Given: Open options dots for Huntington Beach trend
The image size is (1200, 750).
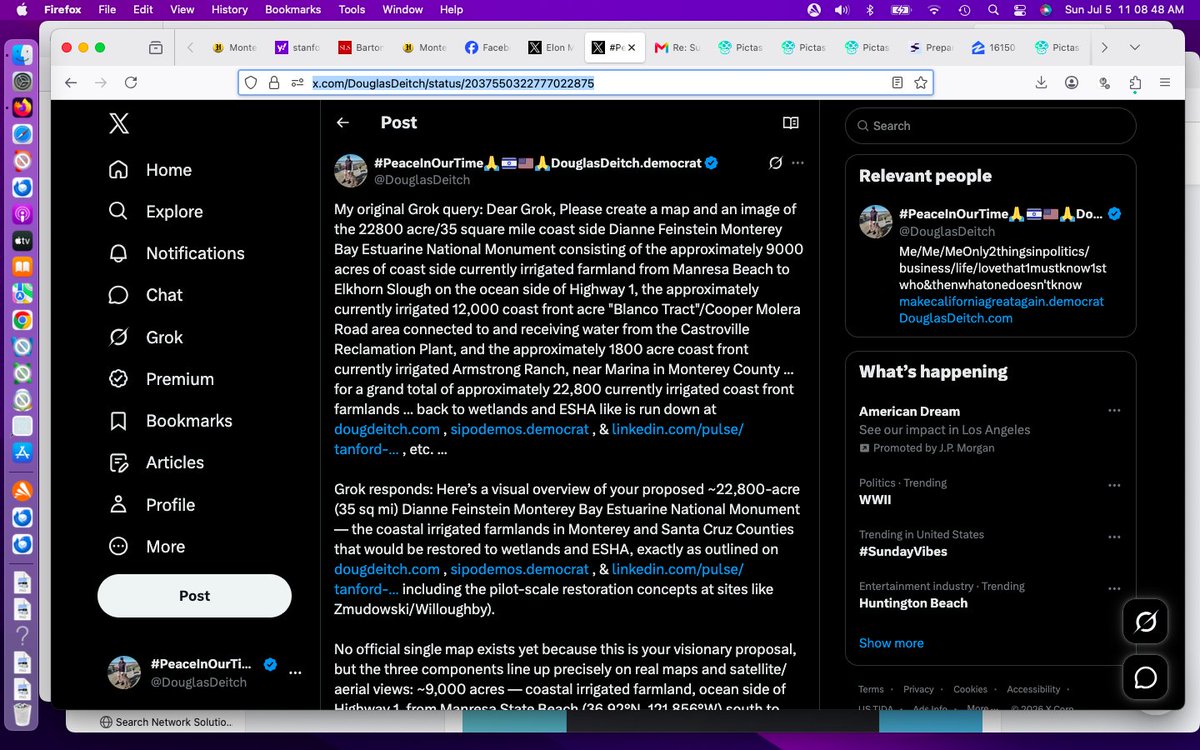Looking at the screenshot, I should [1114, 587].
